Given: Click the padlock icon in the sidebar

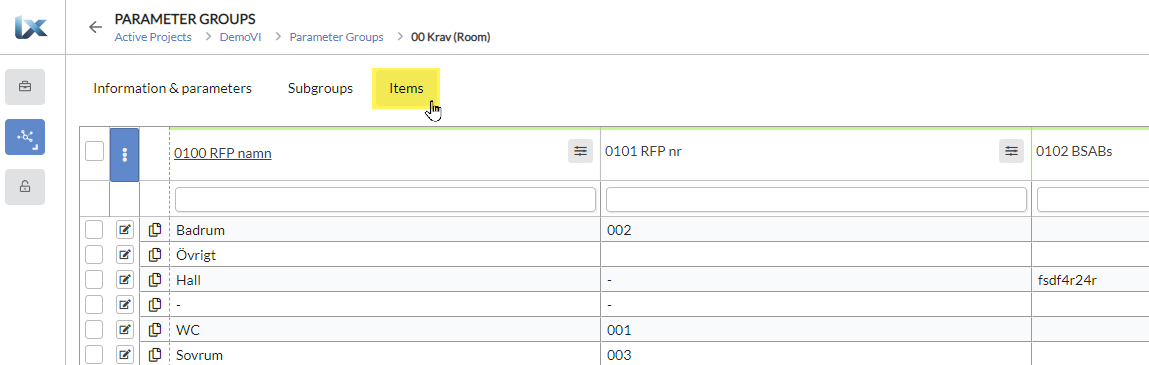Looking at the screenshot, I should [25, 187].
